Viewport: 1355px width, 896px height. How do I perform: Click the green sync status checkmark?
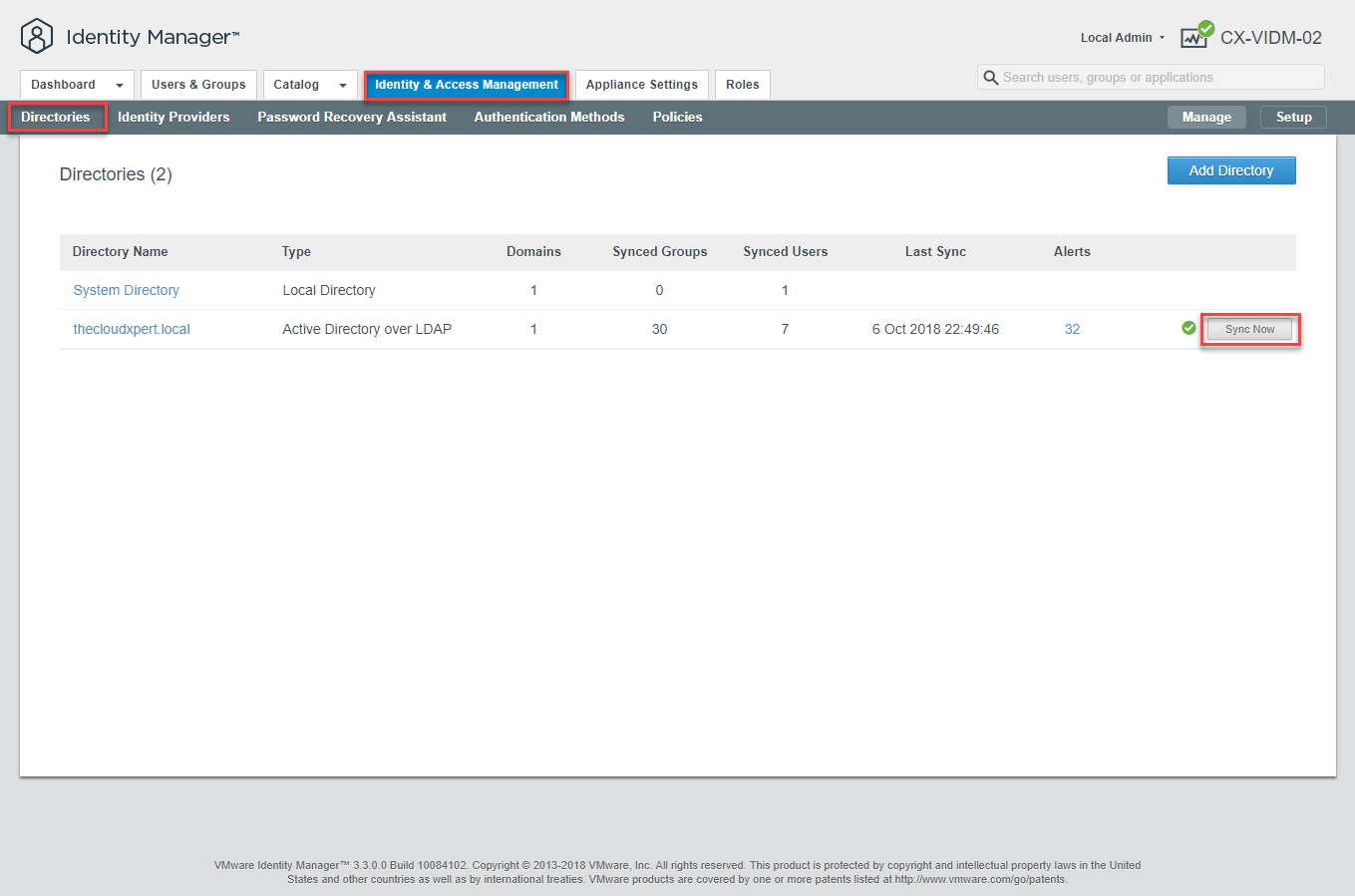pyautogui.click(x=1188, y=328)
